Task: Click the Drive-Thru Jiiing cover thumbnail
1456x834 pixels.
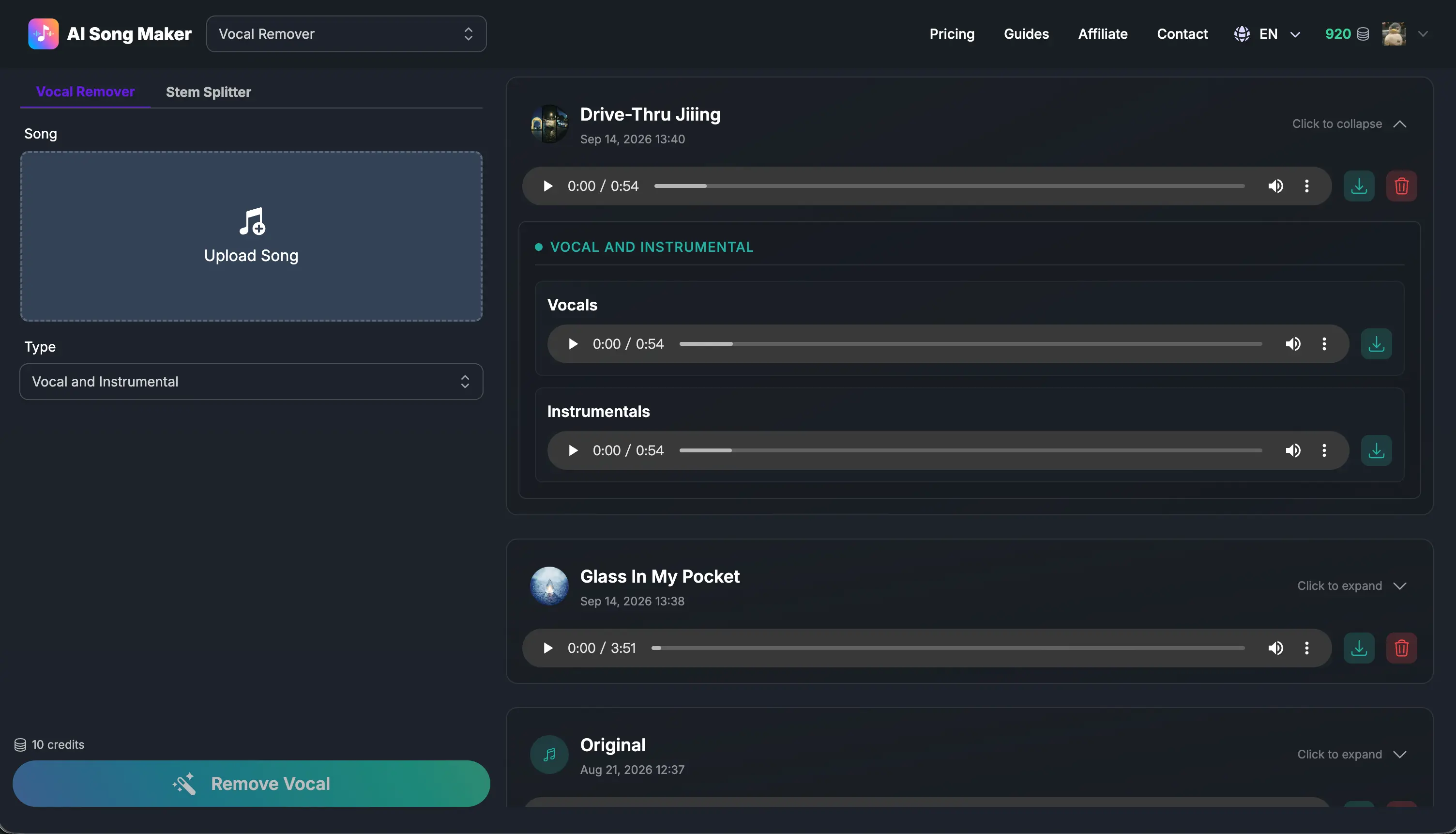Action: coord(549,124)
